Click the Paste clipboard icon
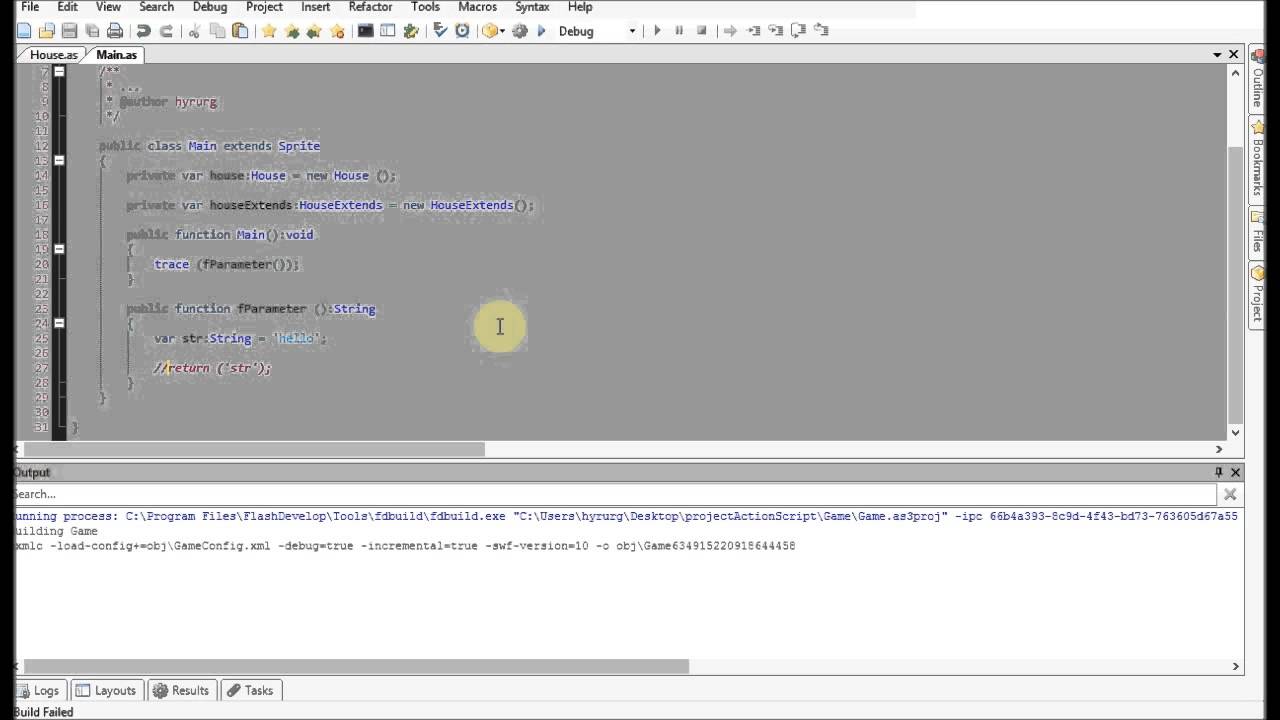1280x720 pixels. (240, 31)
